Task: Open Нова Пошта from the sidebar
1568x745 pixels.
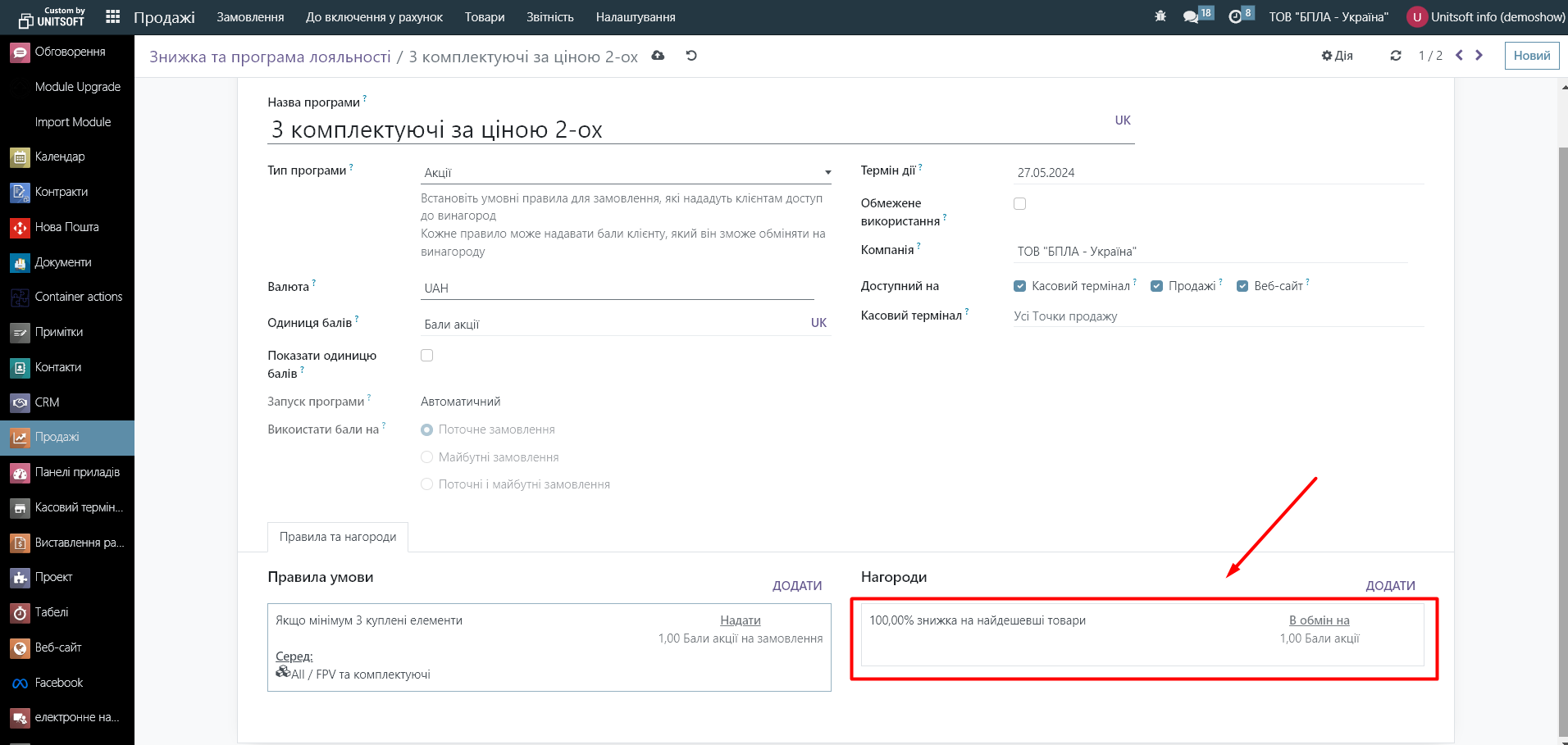Action: point(66,227)
